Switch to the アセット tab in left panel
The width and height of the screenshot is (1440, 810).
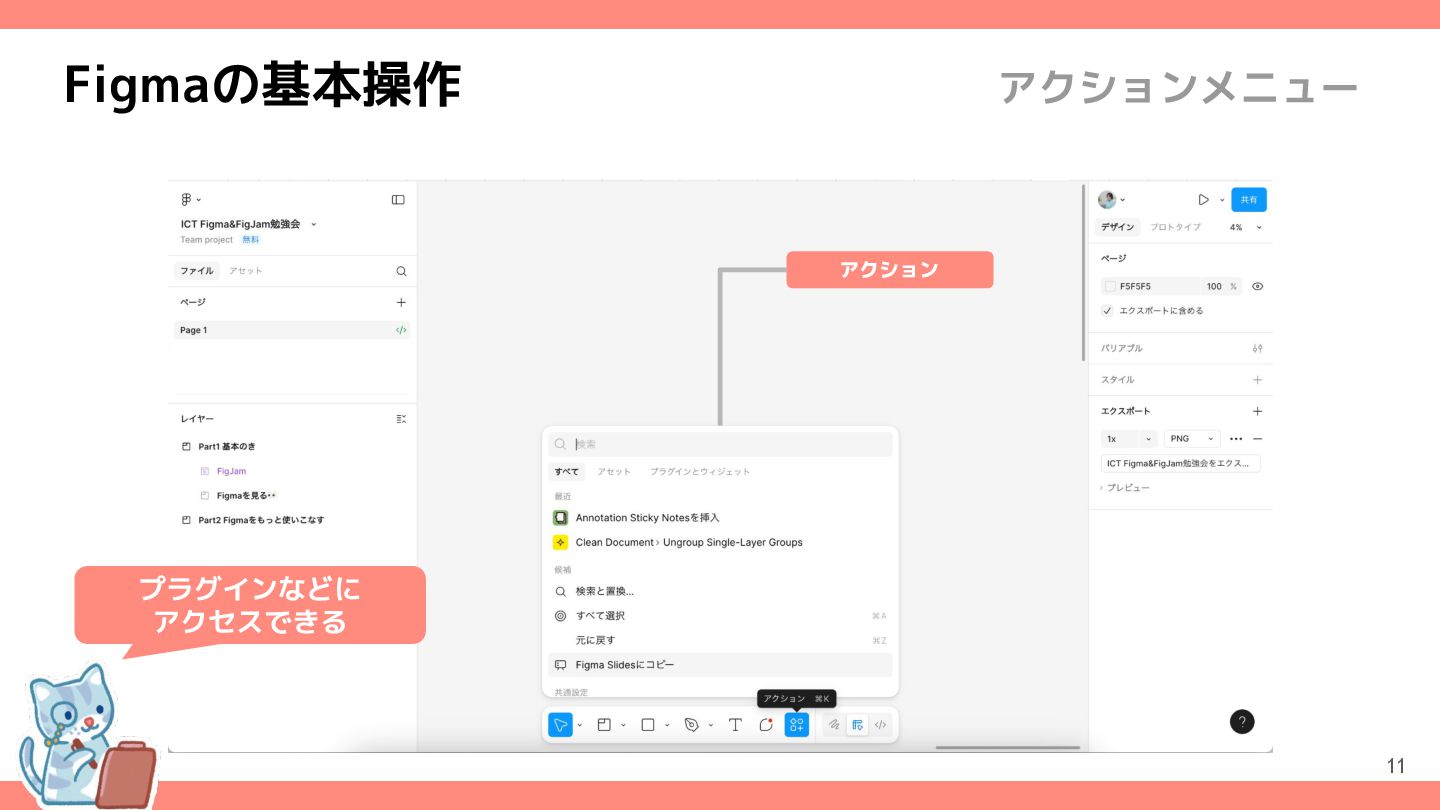[246, 271]
